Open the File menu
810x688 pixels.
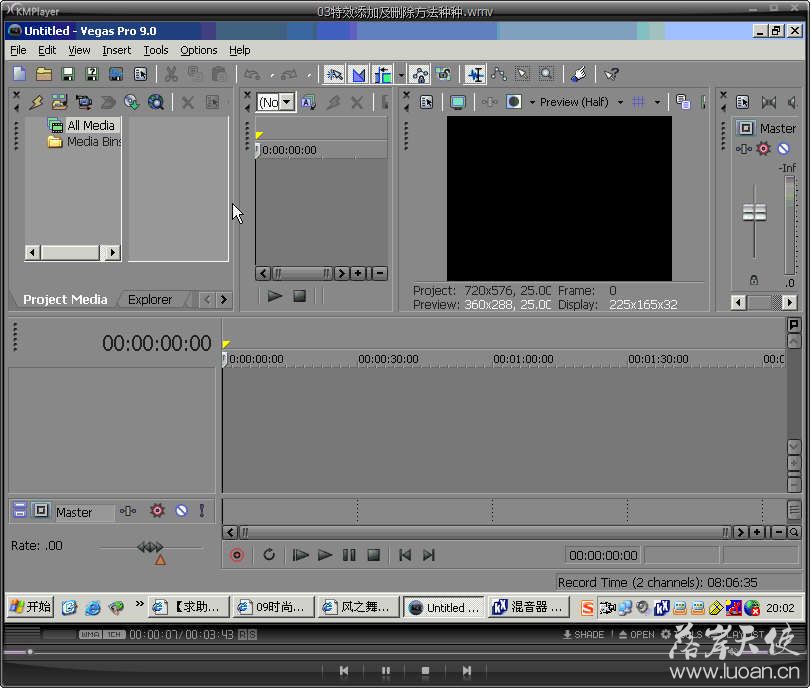click(18, 50)
